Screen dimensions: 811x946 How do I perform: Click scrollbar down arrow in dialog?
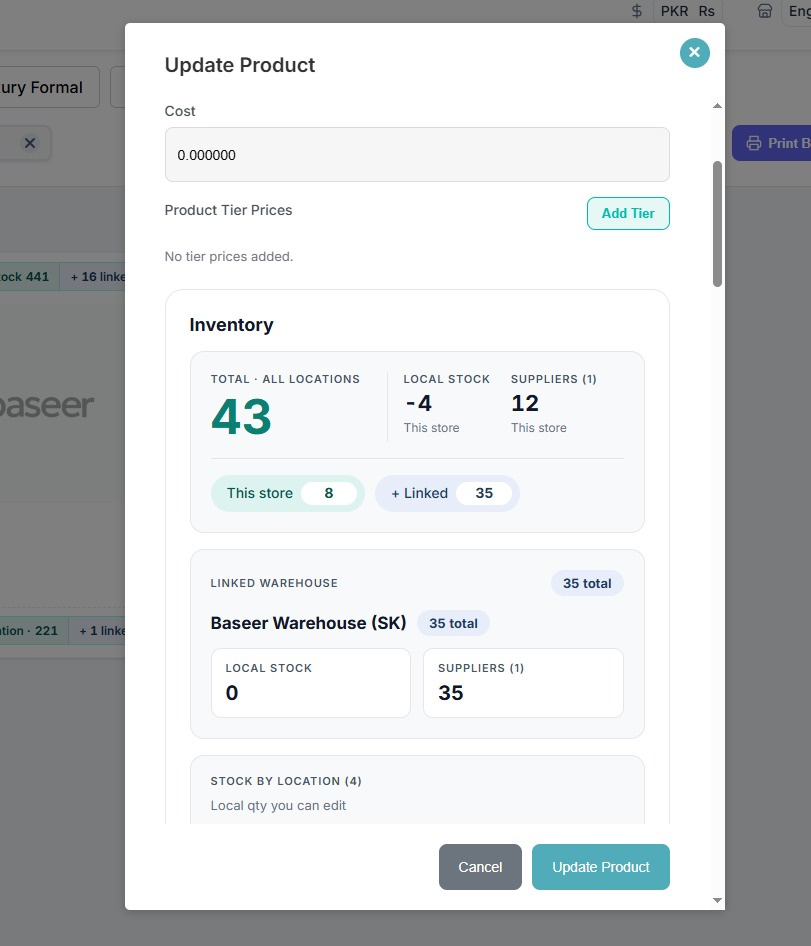pos(717,900)
